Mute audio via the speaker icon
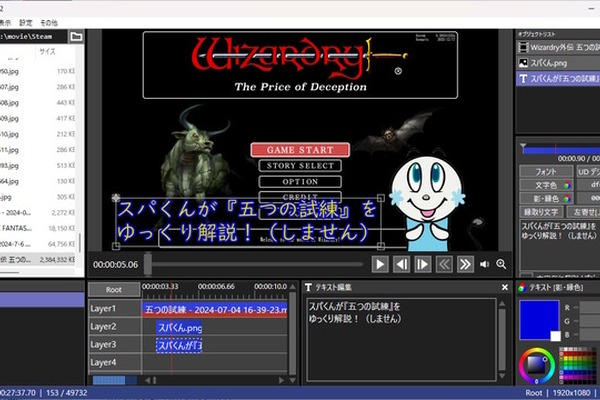This screenshot has width=600, height=400. pyautogui.click(x=484, y=264)
